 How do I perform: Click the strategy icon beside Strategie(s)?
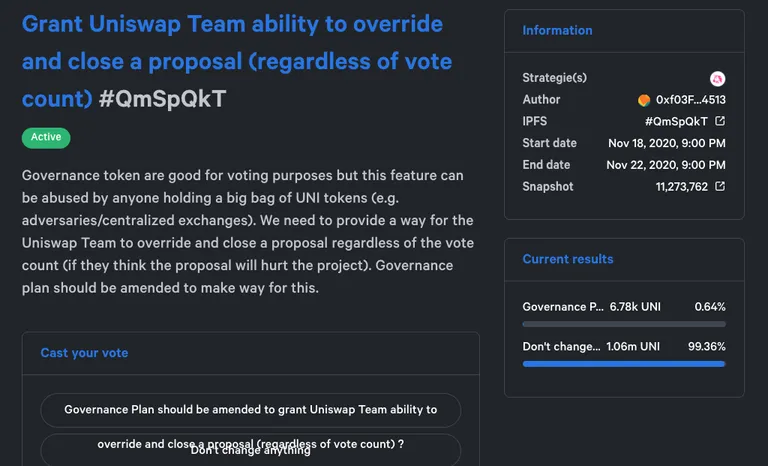click(x=718, y=78)
